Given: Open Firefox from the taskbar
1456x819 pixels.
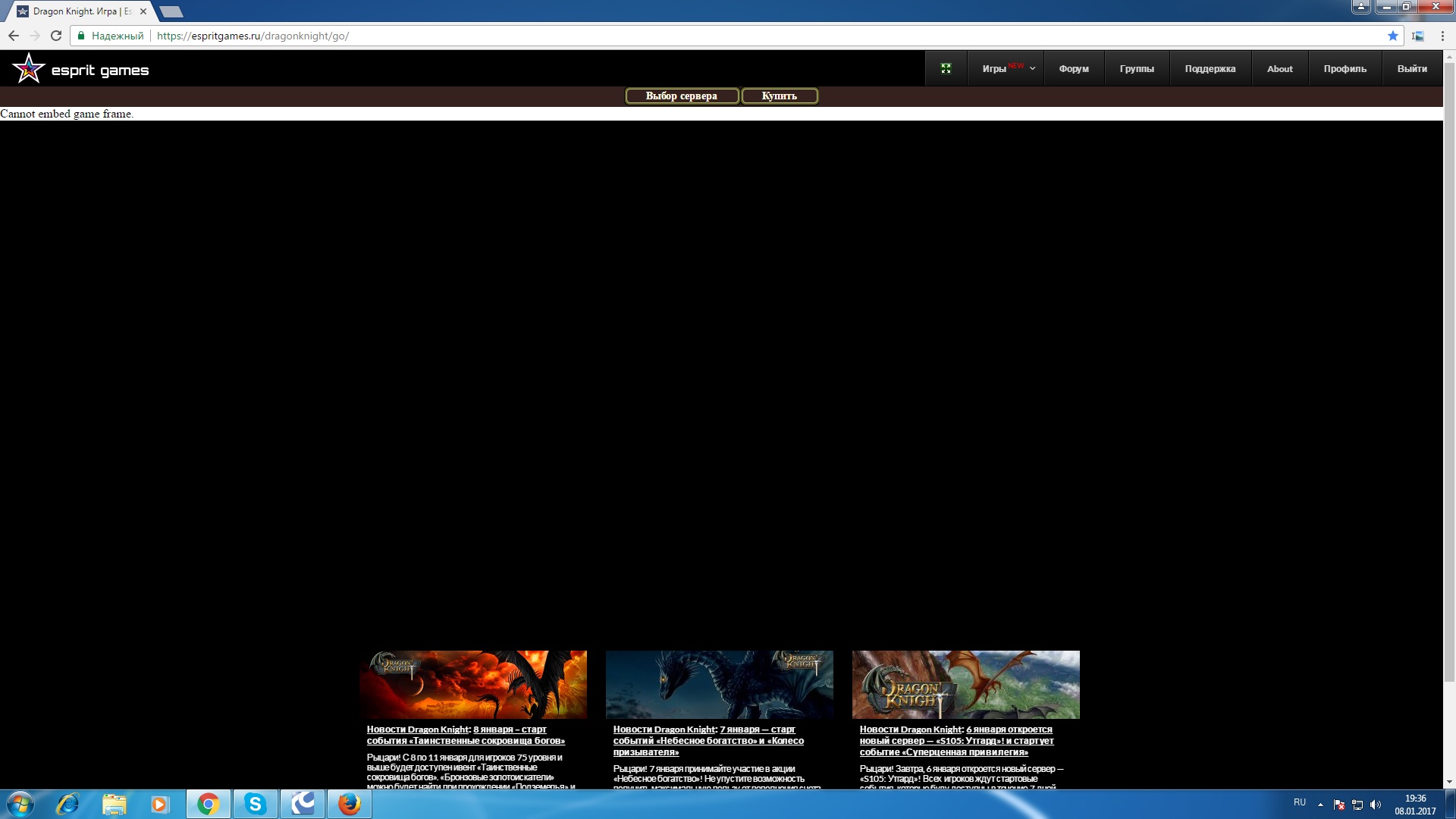Looking at the screenshot, I should pos(350,804).
